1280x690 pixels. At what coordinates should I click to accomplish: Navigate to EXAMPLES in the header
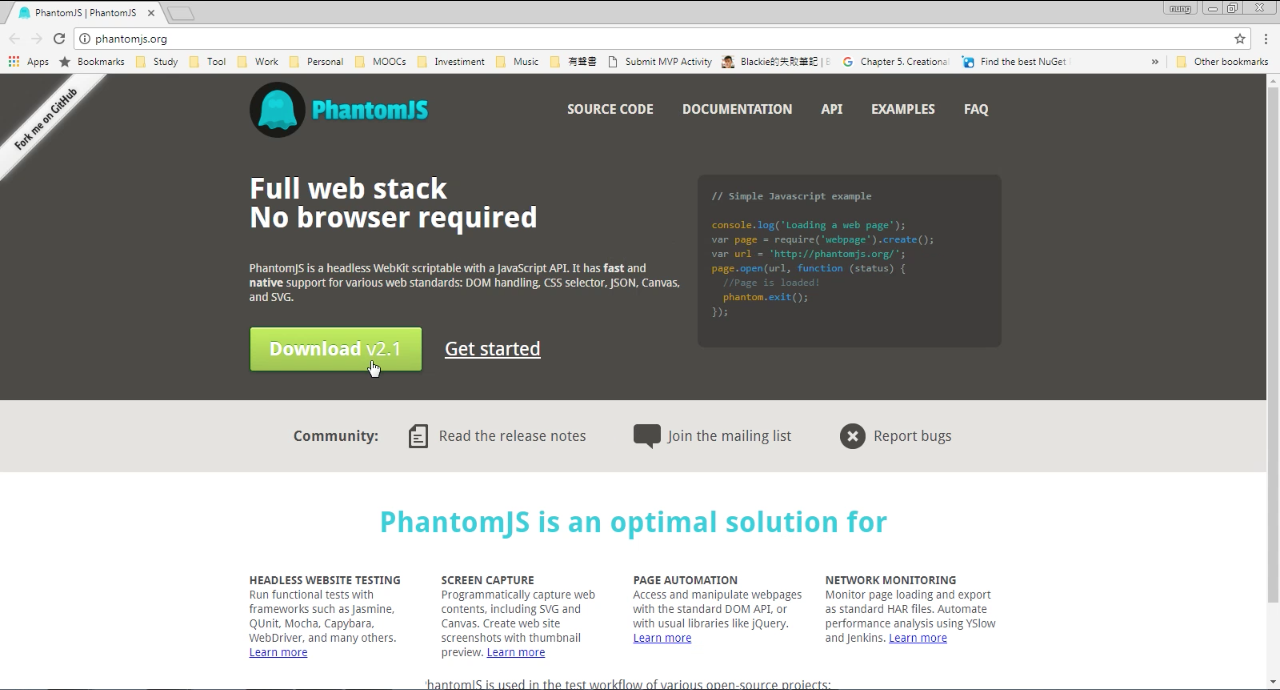coord(903,110)
